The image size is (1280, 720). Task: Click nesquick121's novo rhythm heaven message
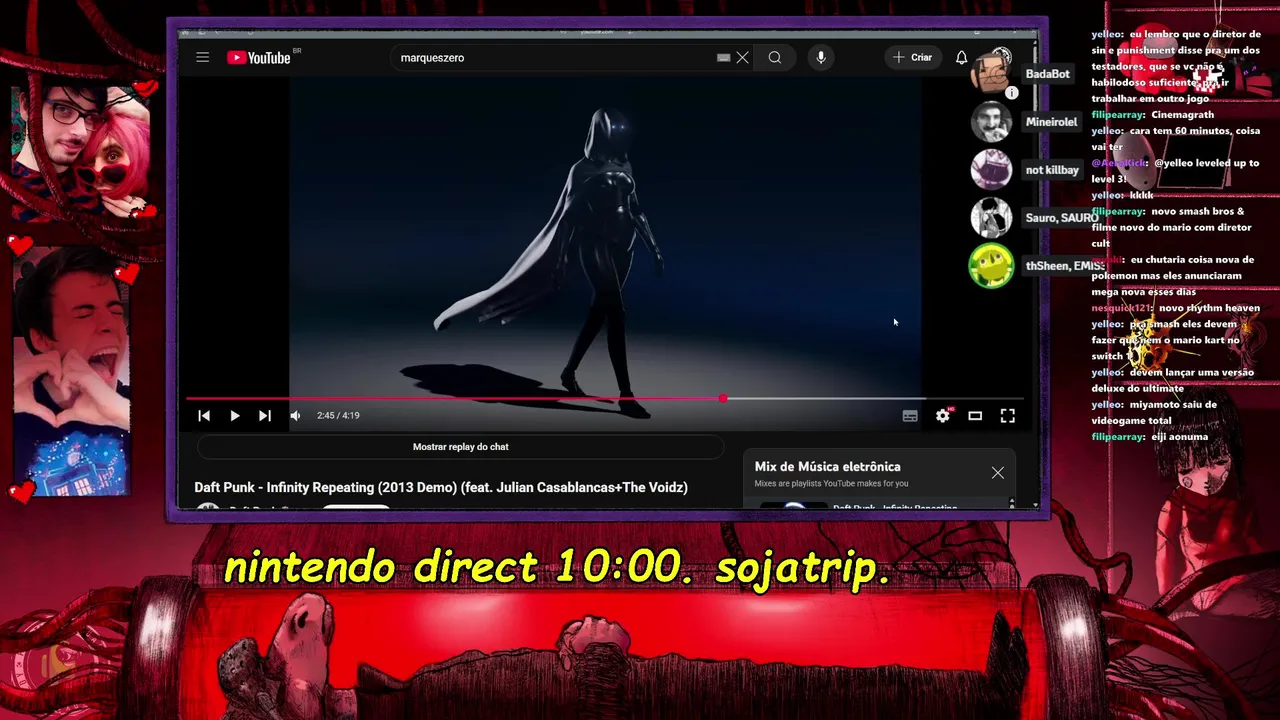(x=1177, y=308)
